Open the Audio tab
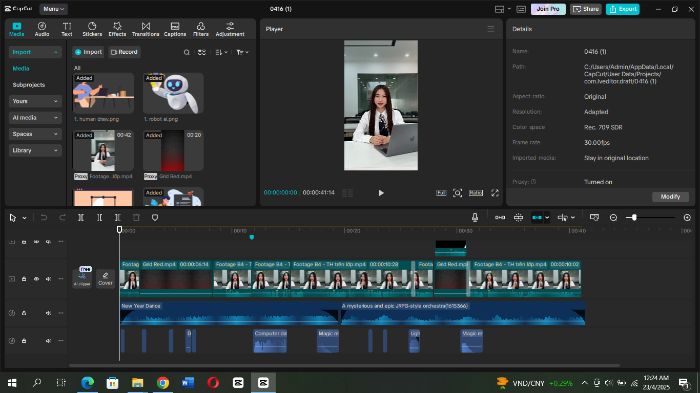 (x=42, y=29)
